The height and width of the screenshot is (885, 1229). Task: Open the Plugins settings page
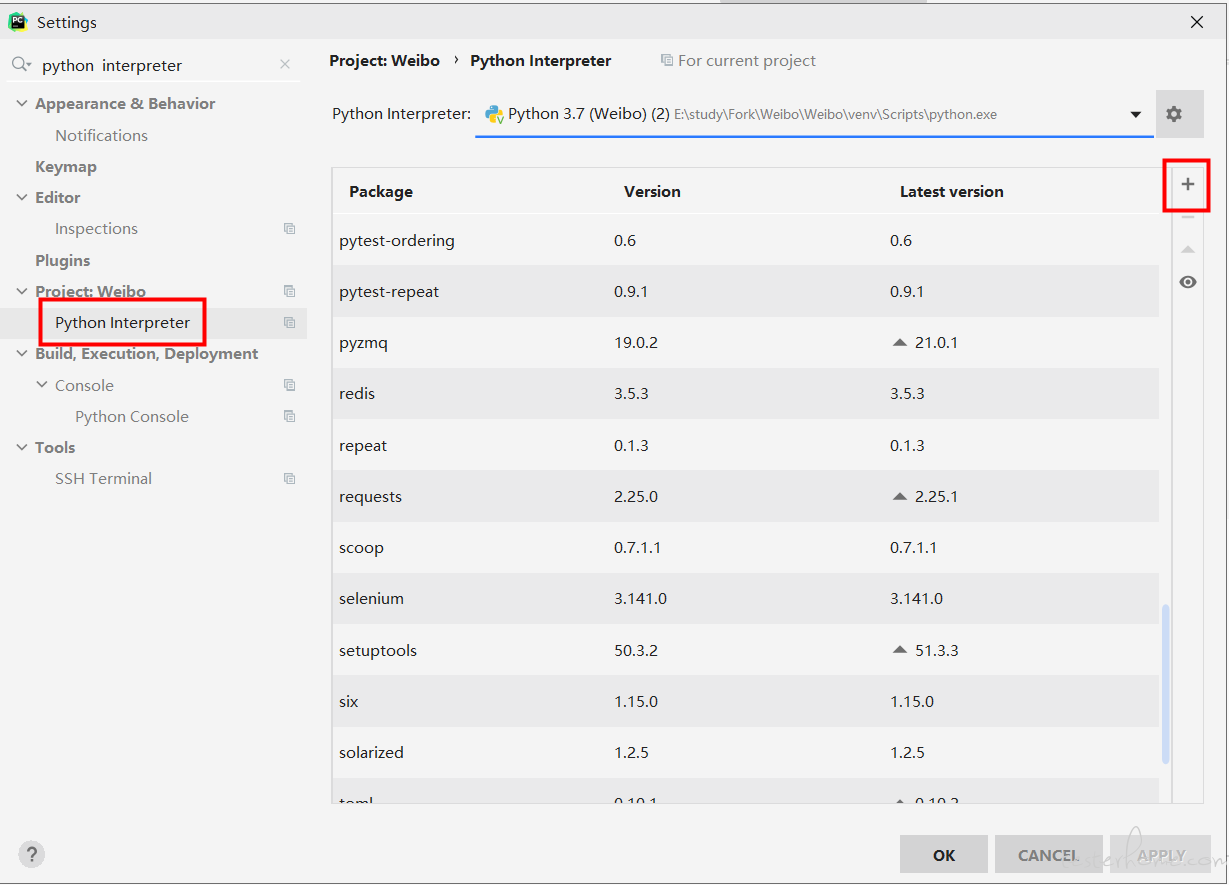tap(63, 261)
